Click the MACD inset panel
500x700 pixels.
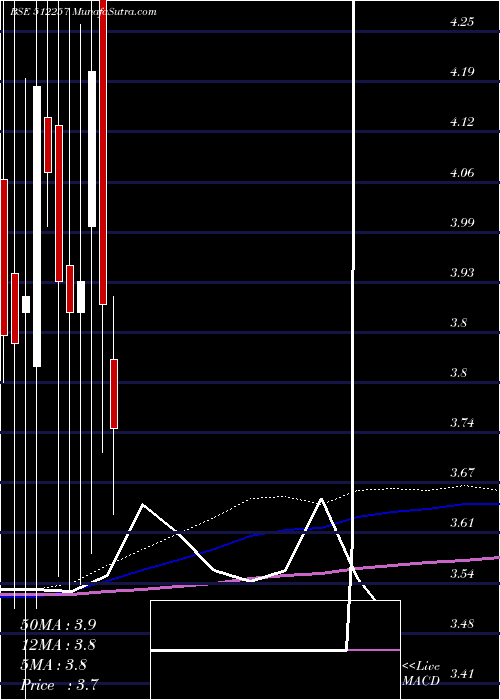275,650
